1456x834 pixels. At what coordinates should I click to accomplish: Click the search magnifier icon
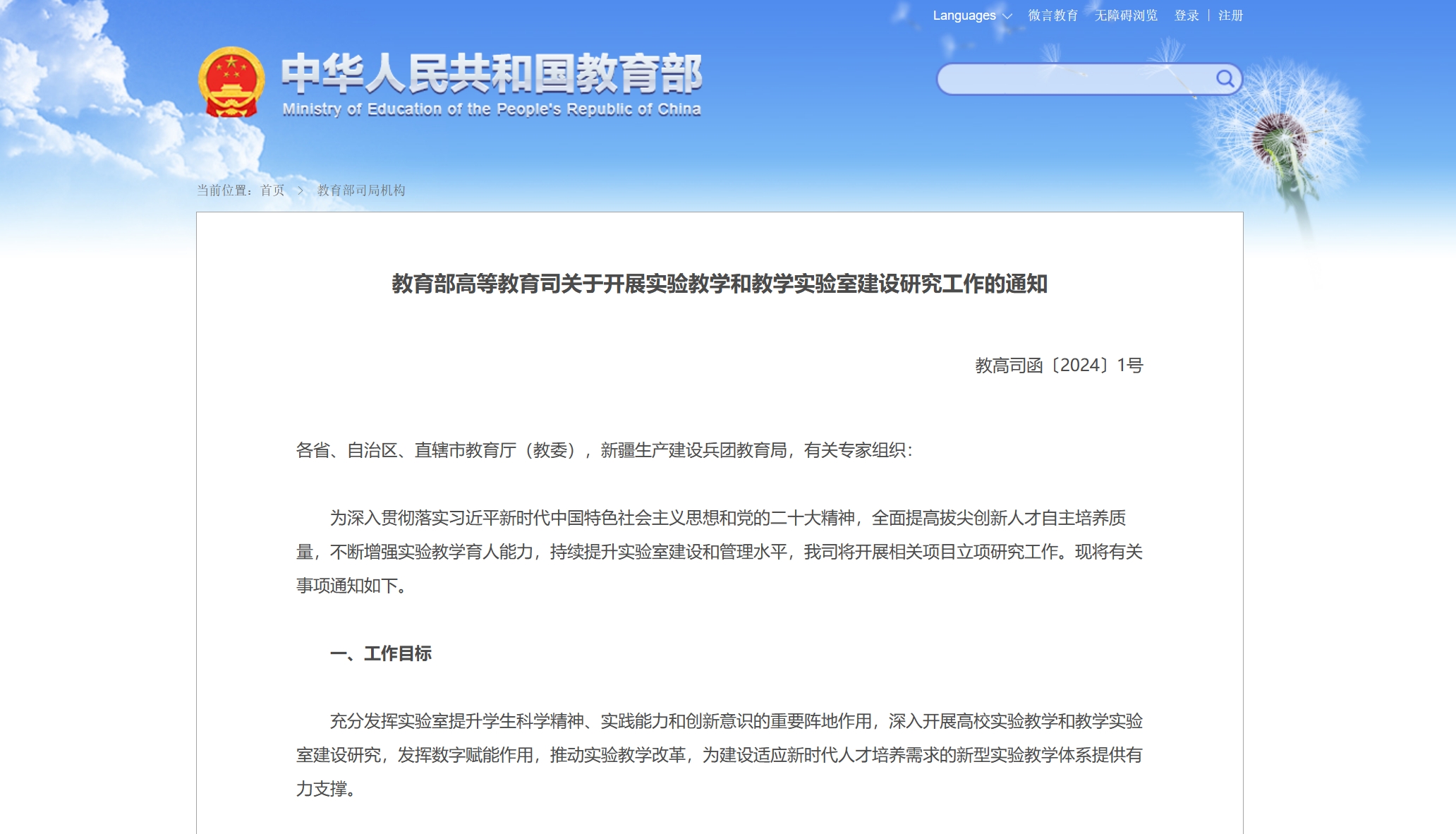[x=1225, y=78]
